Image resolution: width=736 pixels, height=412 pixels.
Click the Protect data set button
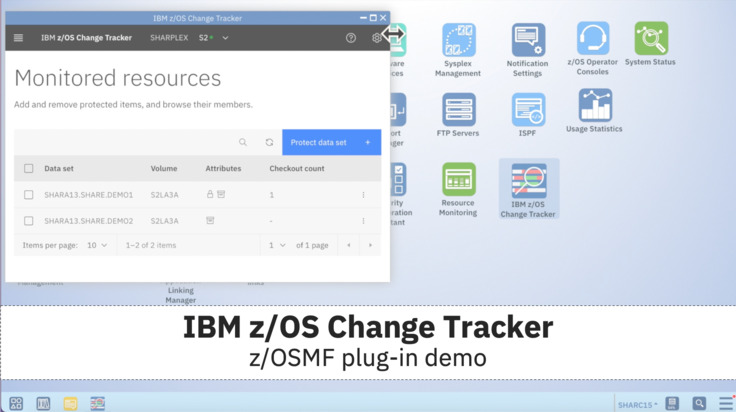coord(331,142)
